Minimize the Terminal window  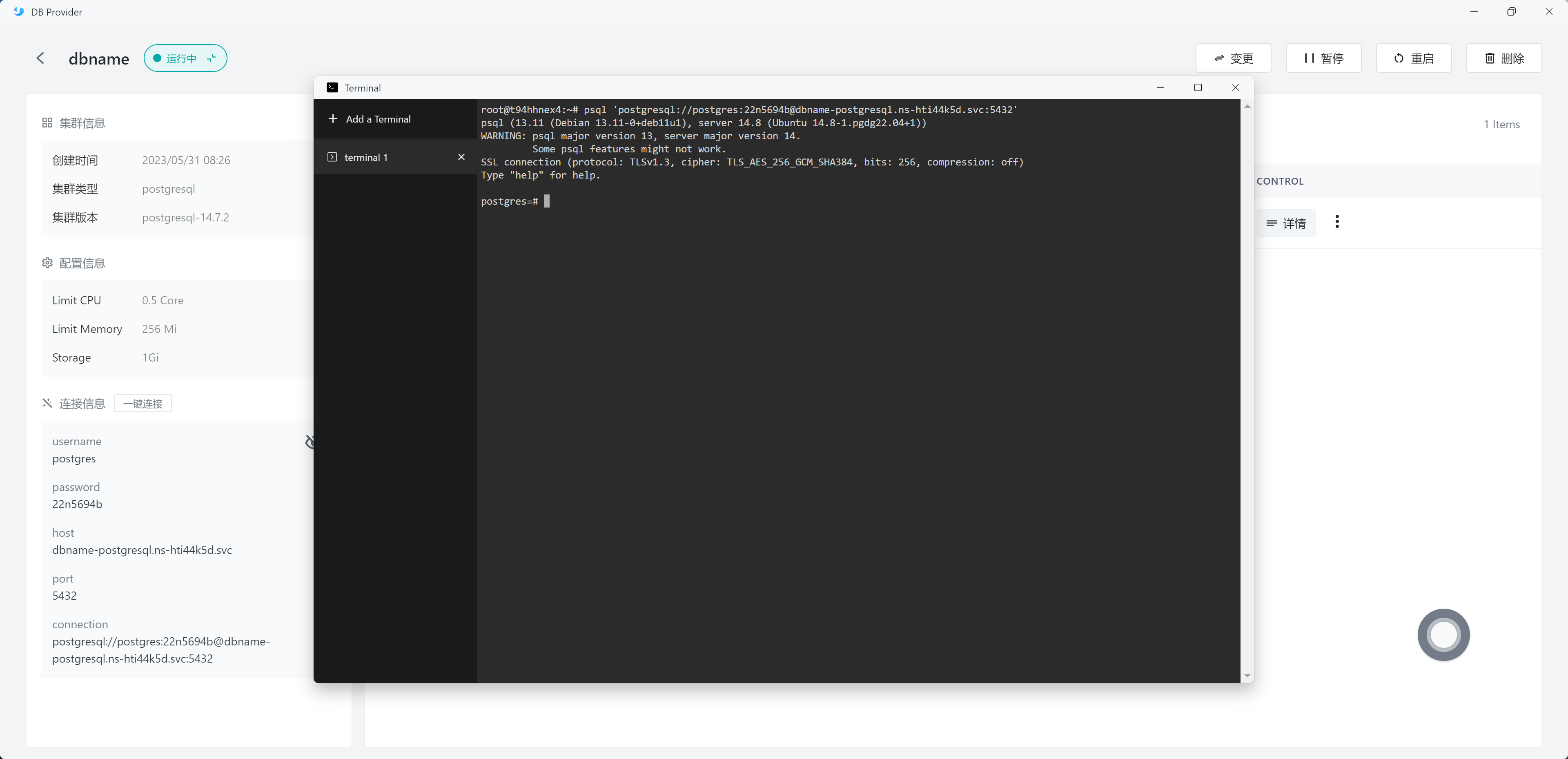(1160, 87)
